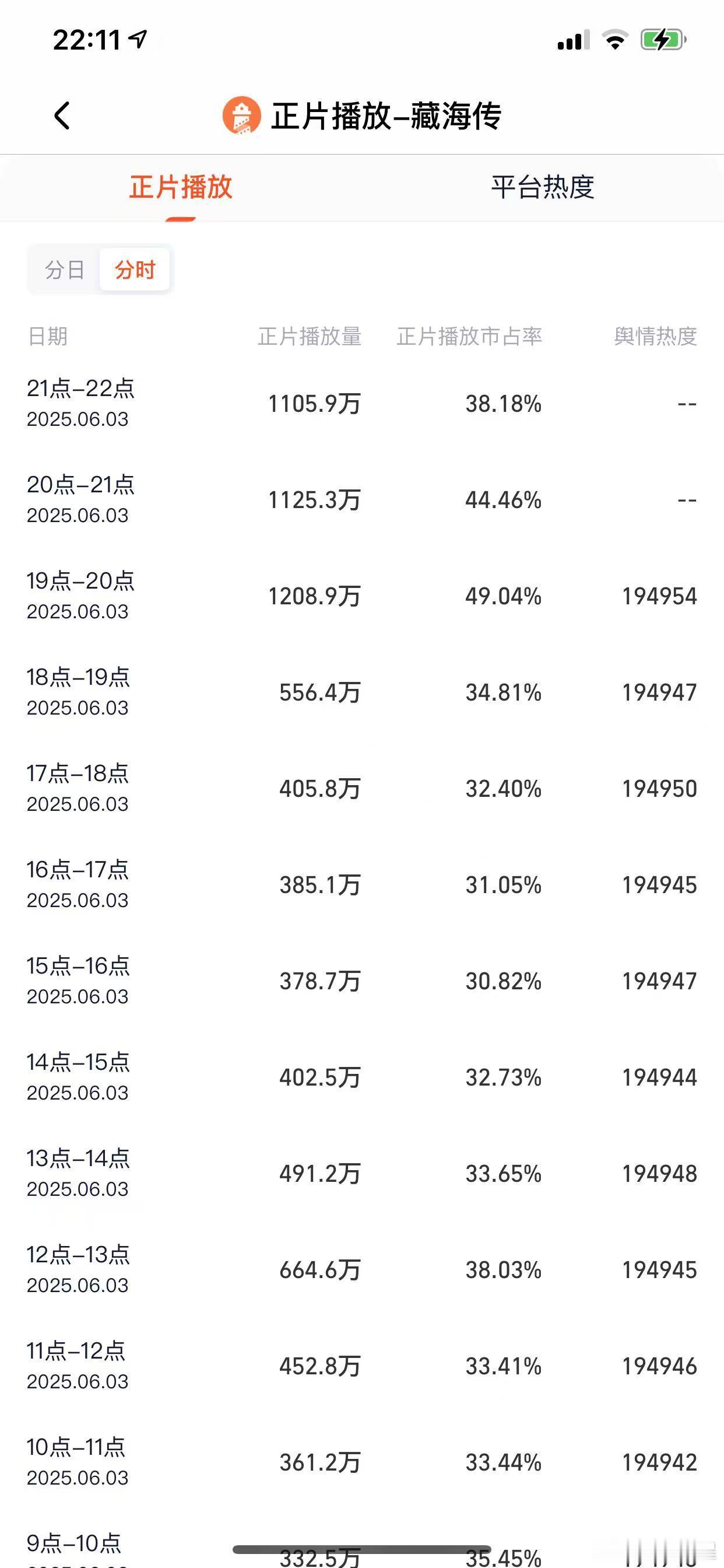Viewport: 724px width, 1568px height.
Task: Open the 19点–20点 row with 1208.9万
Action: [x=362, y=596]
